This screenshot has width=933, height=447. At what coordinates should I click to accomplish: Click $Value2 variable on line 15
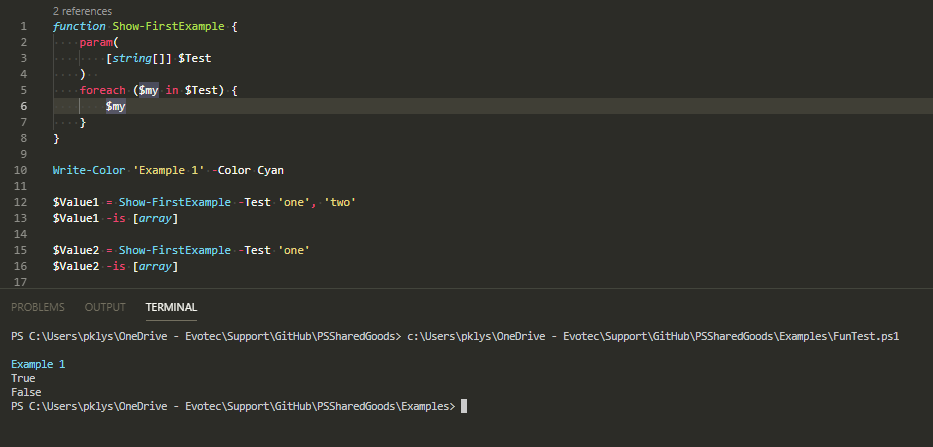click(x=76, y=250)
